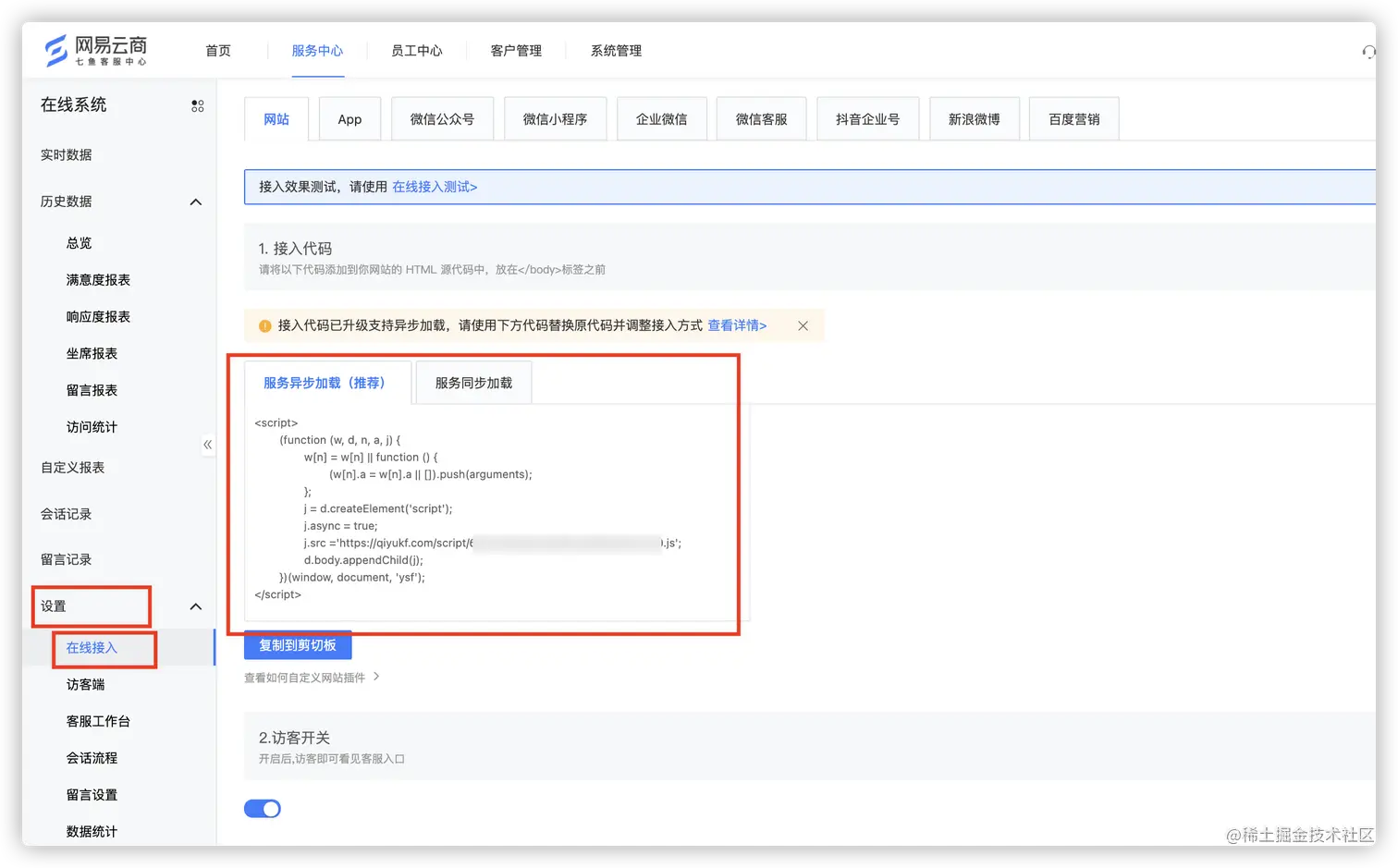
Task: Go to 会话流程 settings
Action: tap(92, 758)
